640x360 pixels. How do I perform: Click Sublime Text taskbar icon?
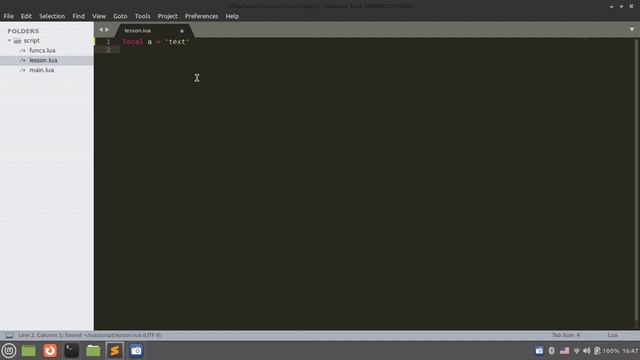115,351
